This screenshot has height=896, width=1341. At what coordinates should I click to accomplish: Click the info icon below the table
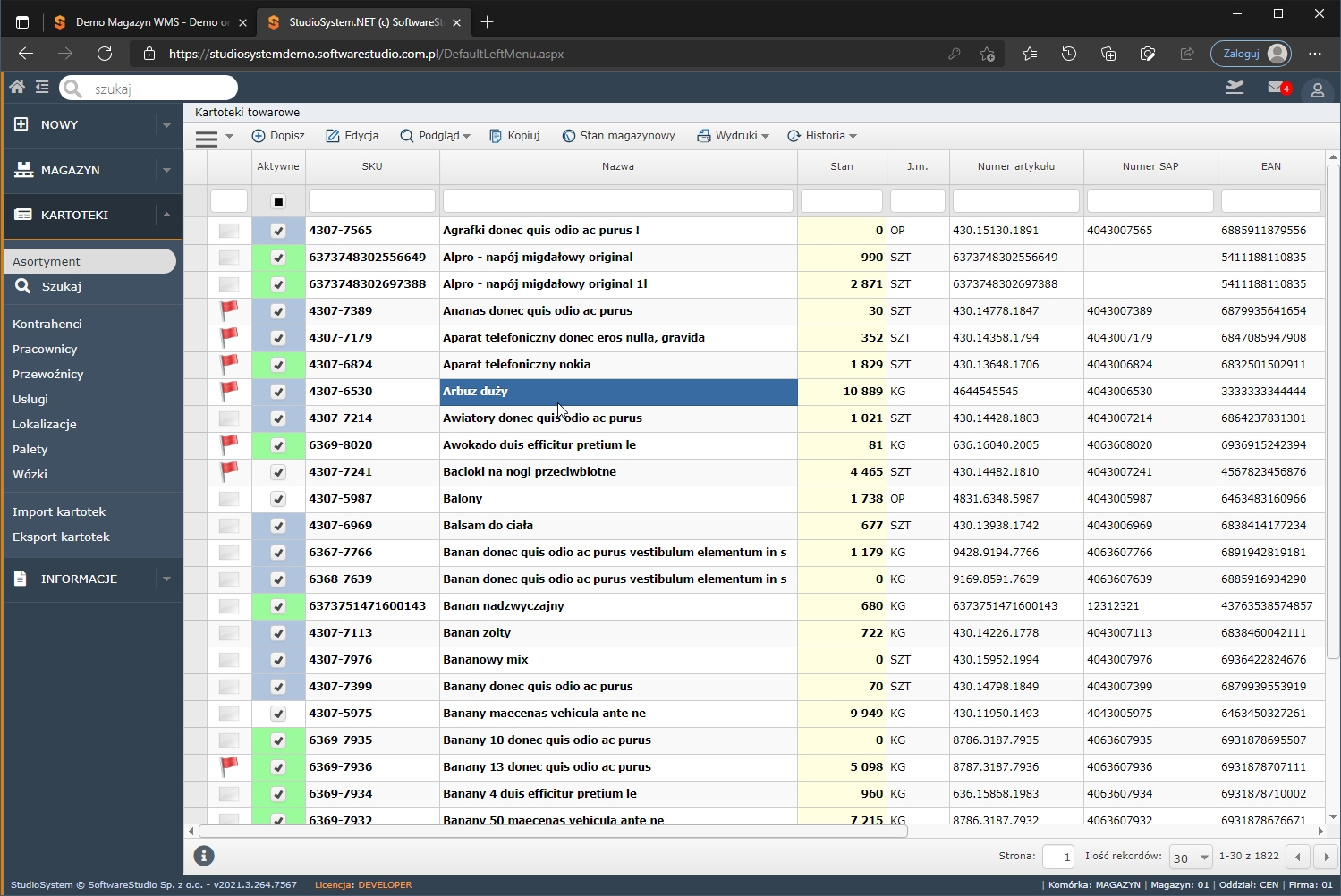click(x=204, y=856)
